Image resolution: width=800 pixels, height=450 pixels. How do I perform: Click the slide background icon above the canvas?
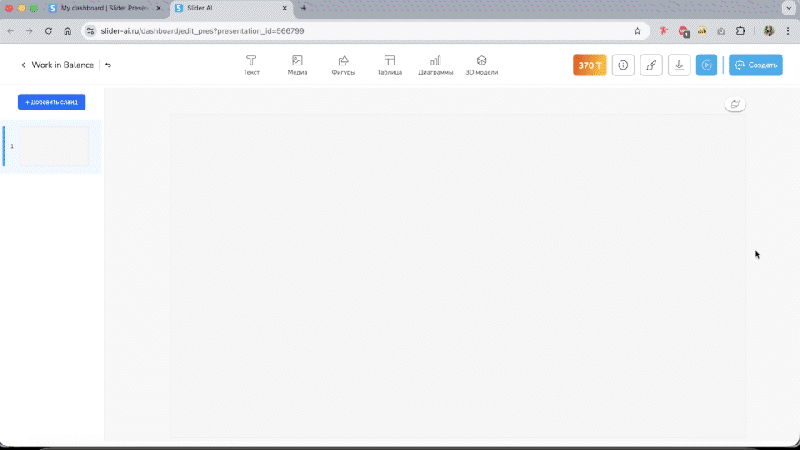(735, 104)
